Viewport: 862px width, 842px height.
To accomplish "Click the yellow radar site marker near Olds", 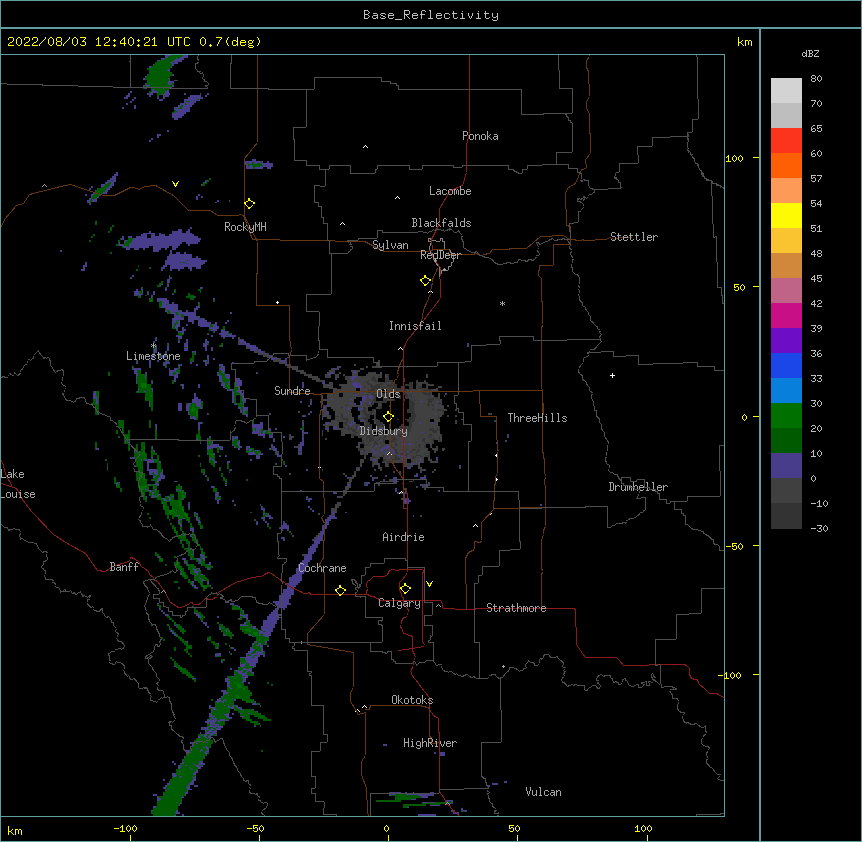I will 389,417.
